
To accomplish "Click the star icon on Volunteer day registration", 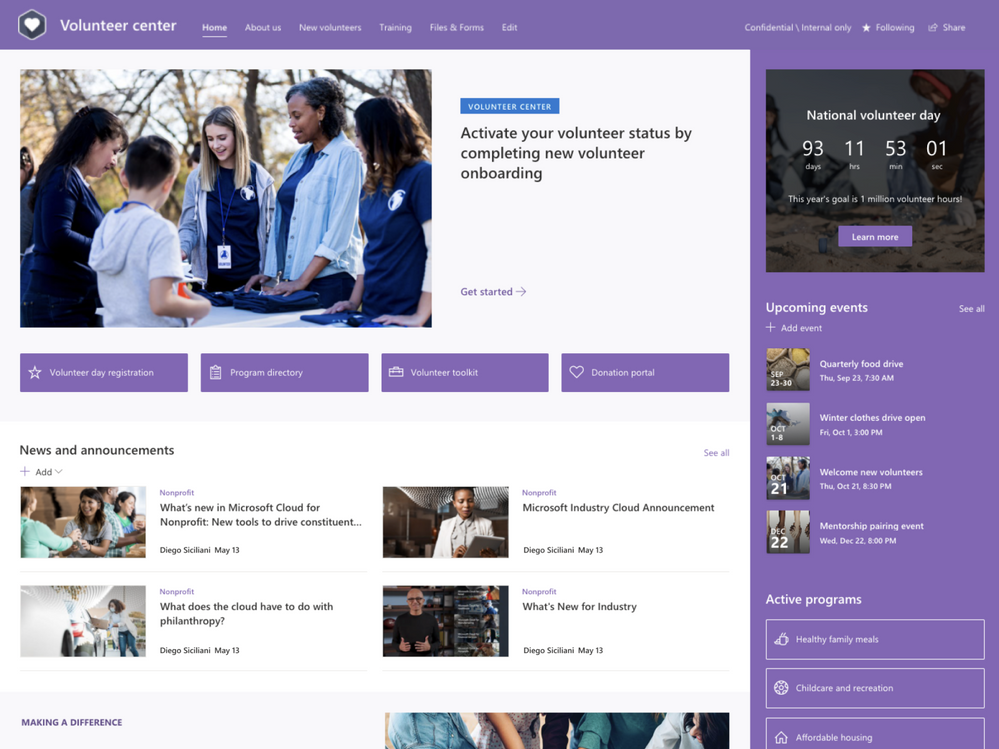I will click(35, 373).
